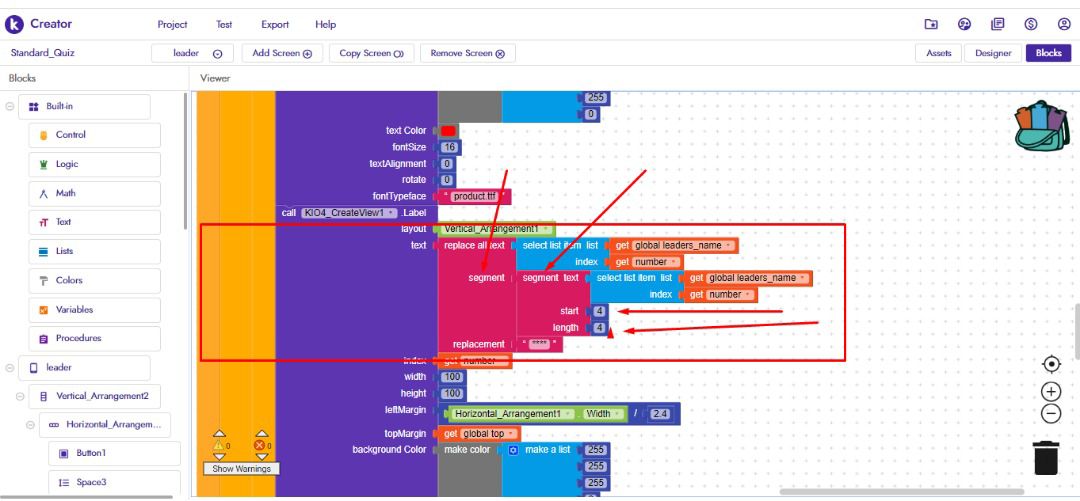Edit the fontSize value 16
The height and width of the screenshot is (501, 1080).
pos(451,147)
